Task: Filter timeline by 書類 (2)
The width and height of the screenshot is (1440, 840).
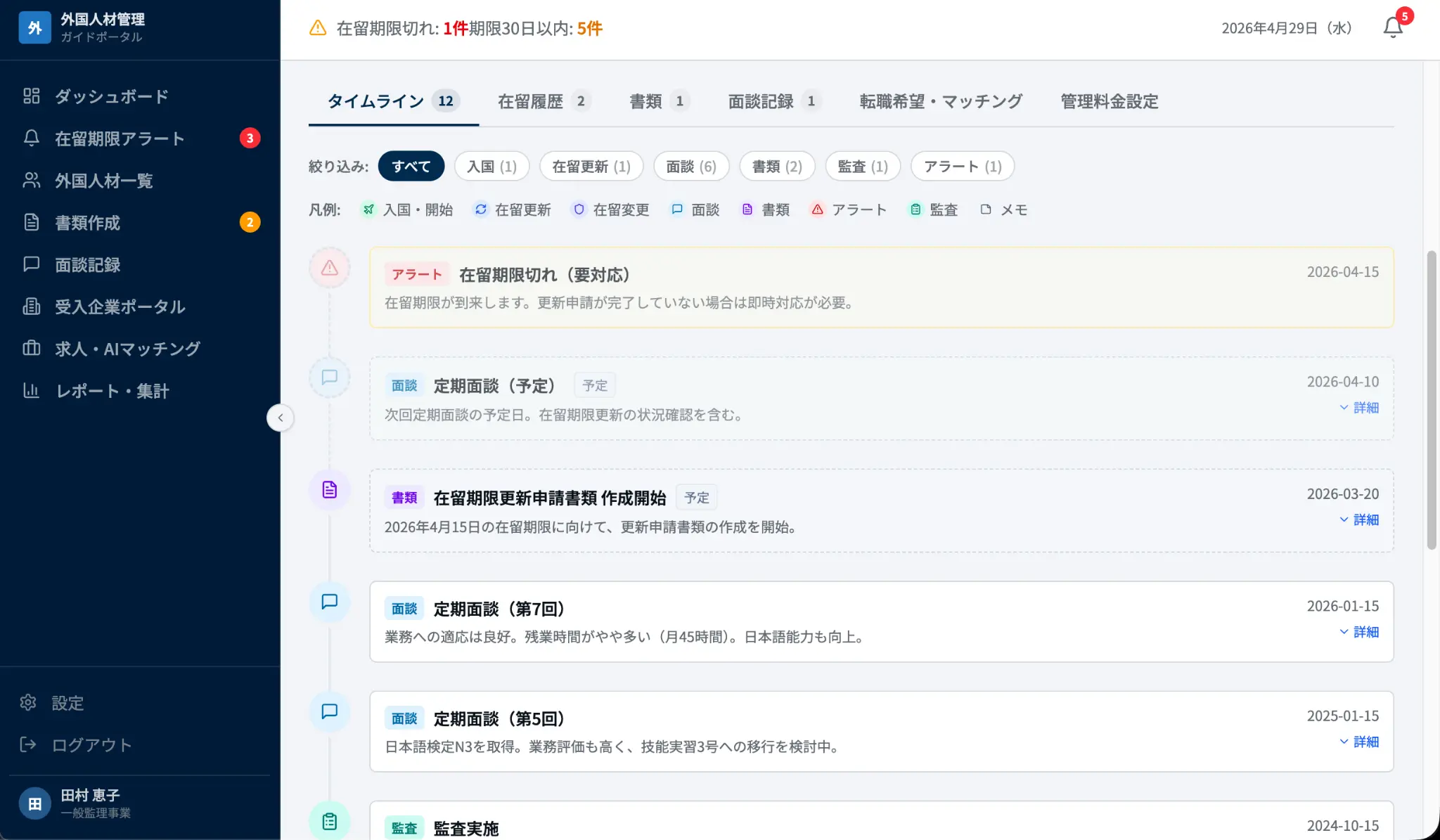Action: tap(777, 166)
